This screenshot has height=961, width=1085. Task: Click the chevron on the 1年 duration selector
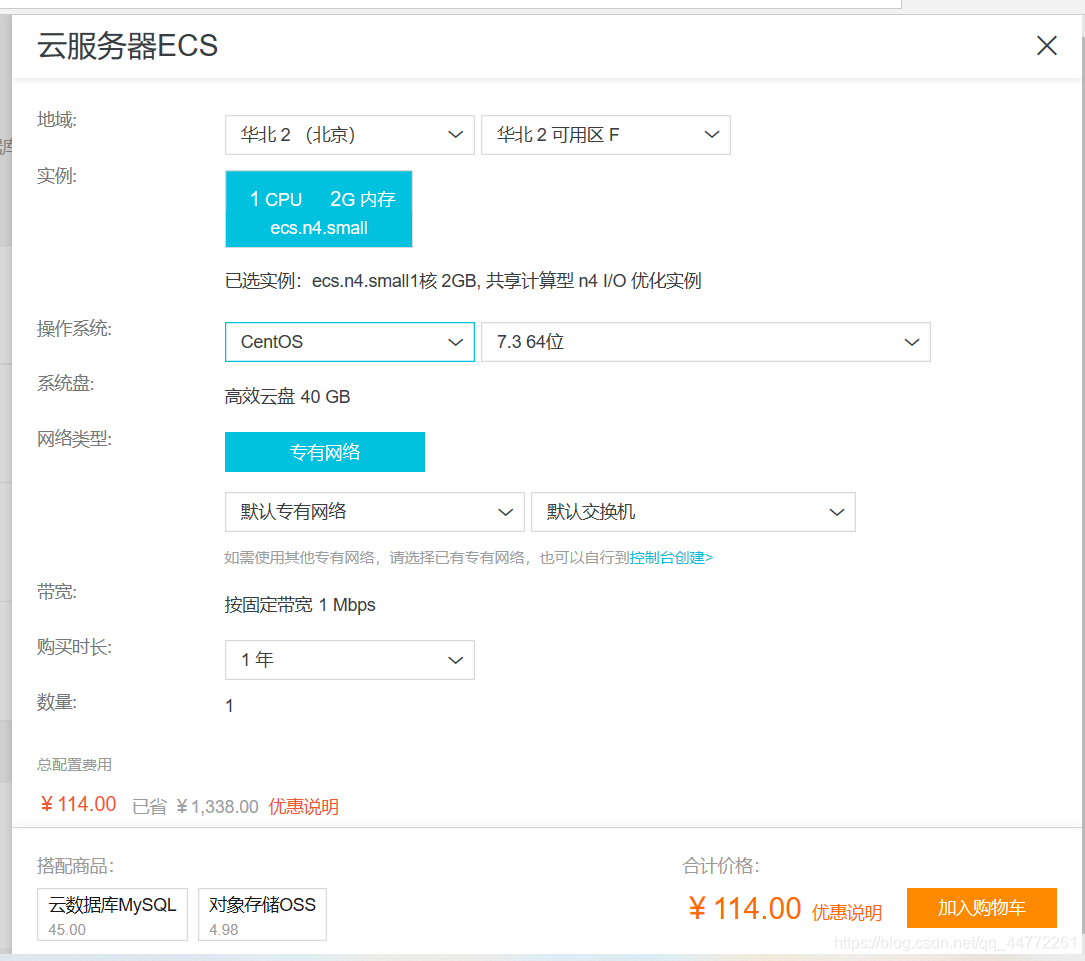[456, 660]
